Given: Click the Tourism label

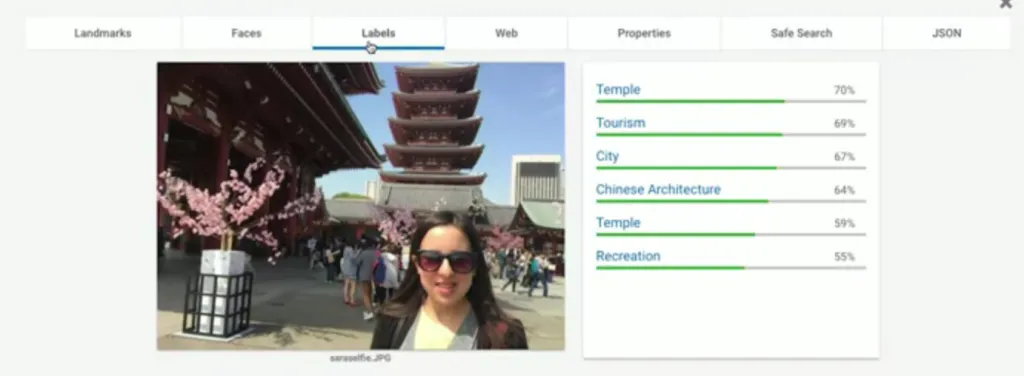Looking at the screenshot, I should coord(620,123).
